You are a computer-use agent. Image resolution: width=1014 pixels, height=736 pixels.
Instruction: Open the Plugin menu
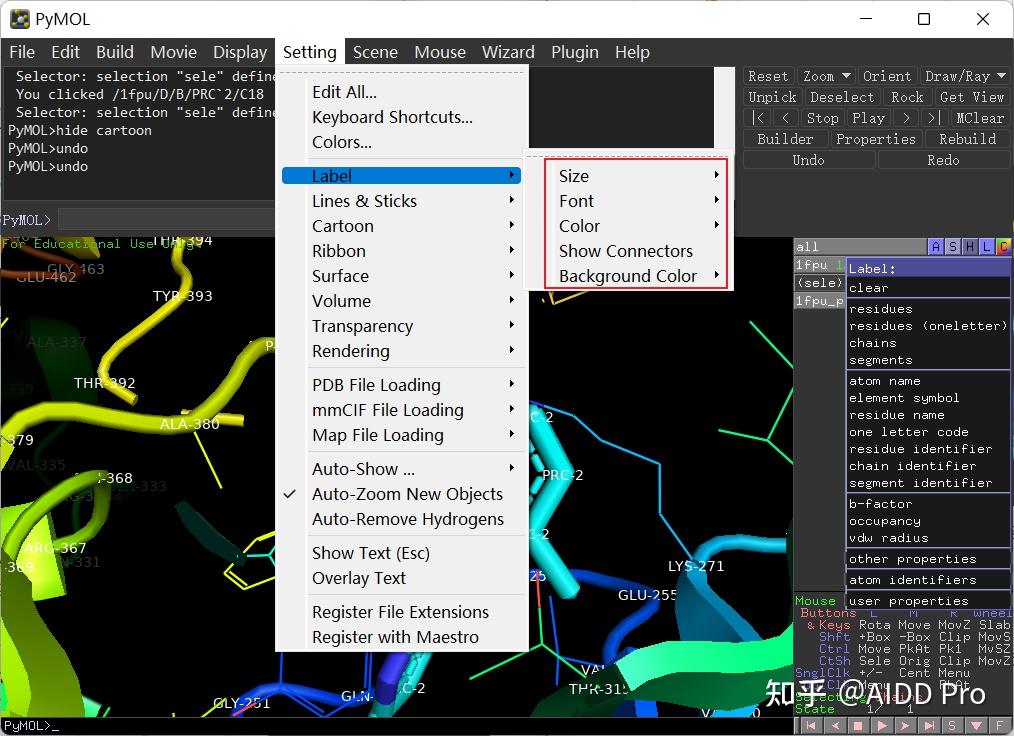(x=575, y=52)
